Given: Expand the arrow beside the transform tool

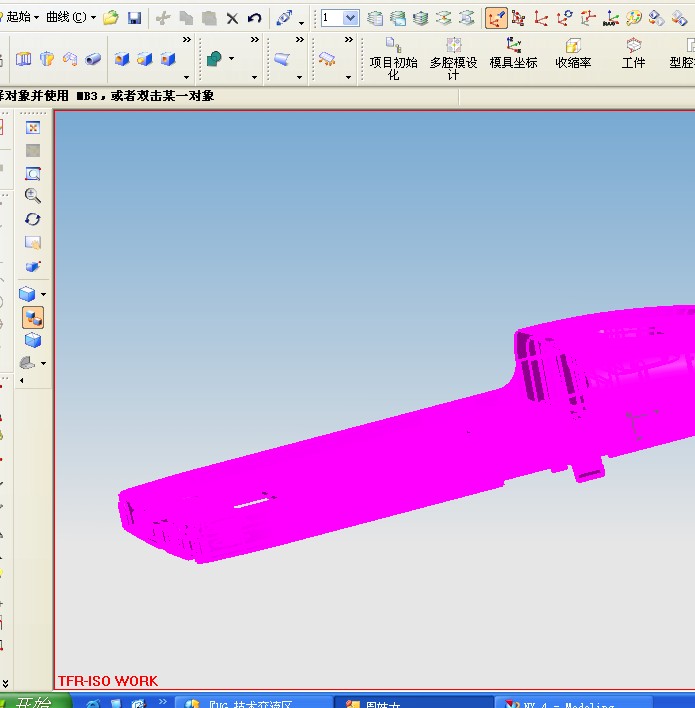Looking at the screenshot, I should pyautogui.click(x=301, y=23).
